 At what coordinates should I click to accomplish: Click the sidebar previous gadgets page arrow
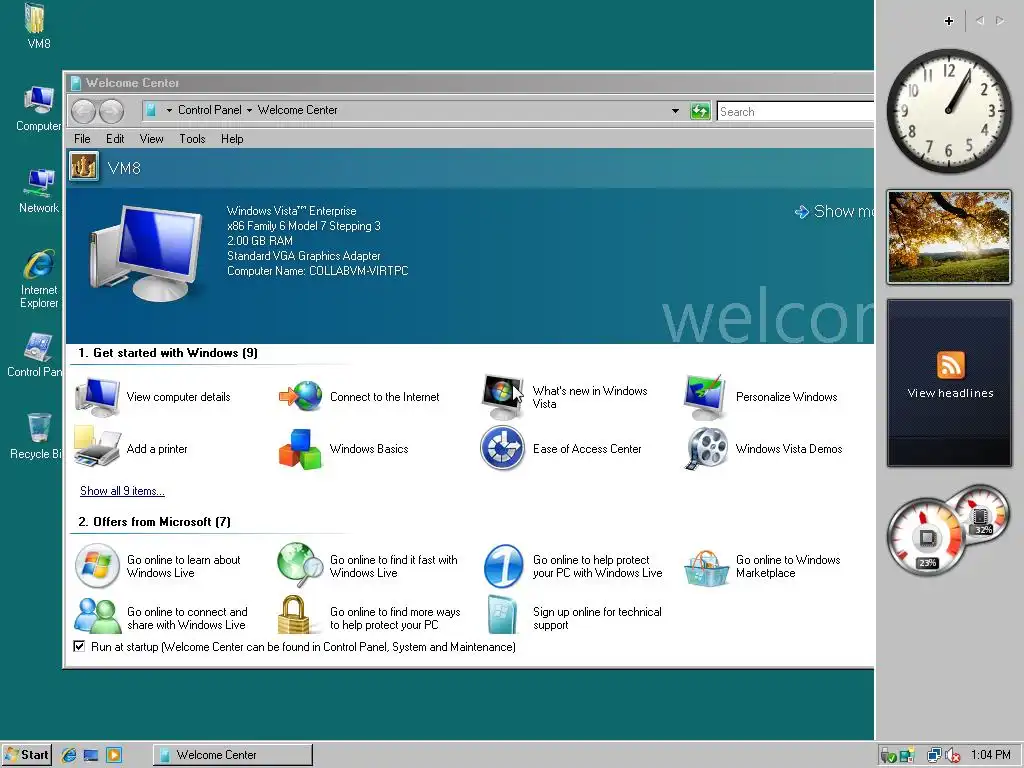980,21
